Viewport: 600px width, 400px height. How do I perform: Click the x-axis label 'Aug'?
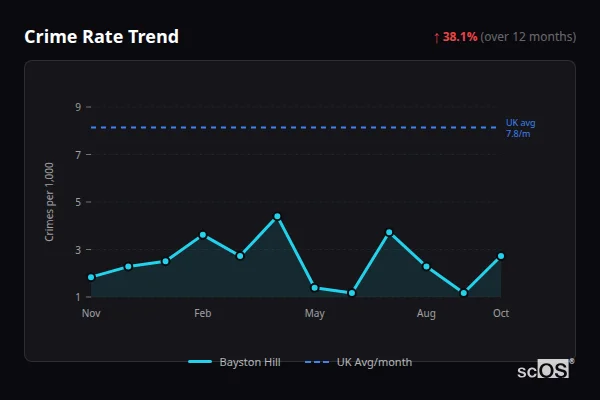pyautogui.click(x=426, y=314)
